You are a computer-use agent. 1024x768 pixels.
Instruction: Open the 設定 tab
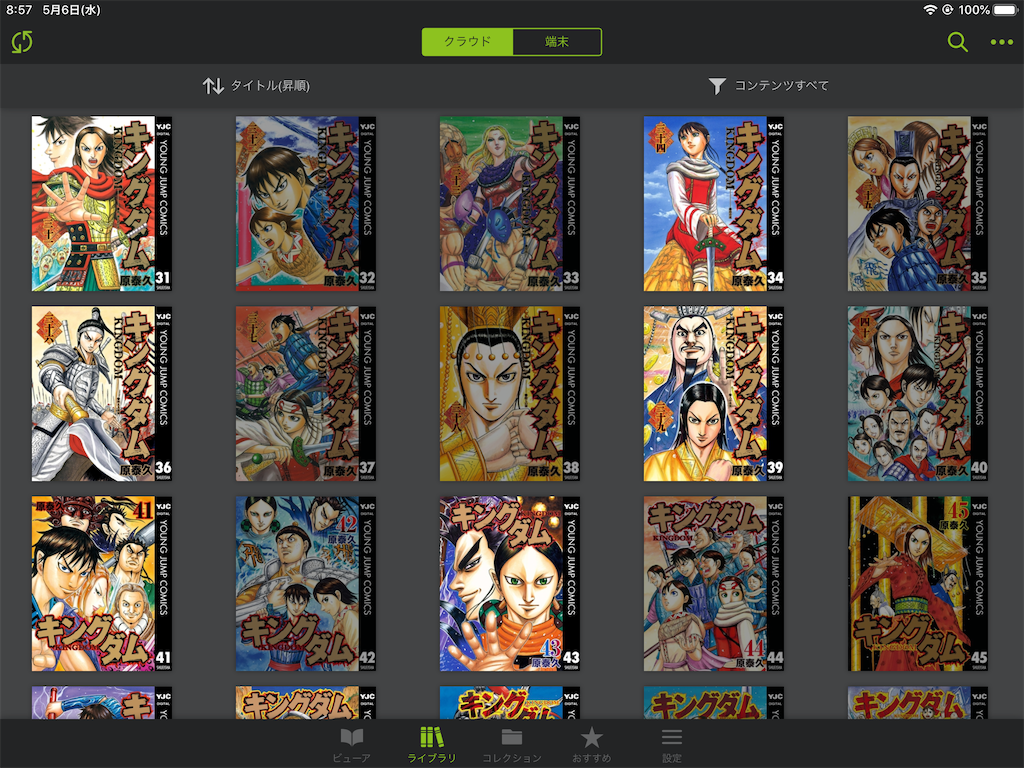[671, 745]
